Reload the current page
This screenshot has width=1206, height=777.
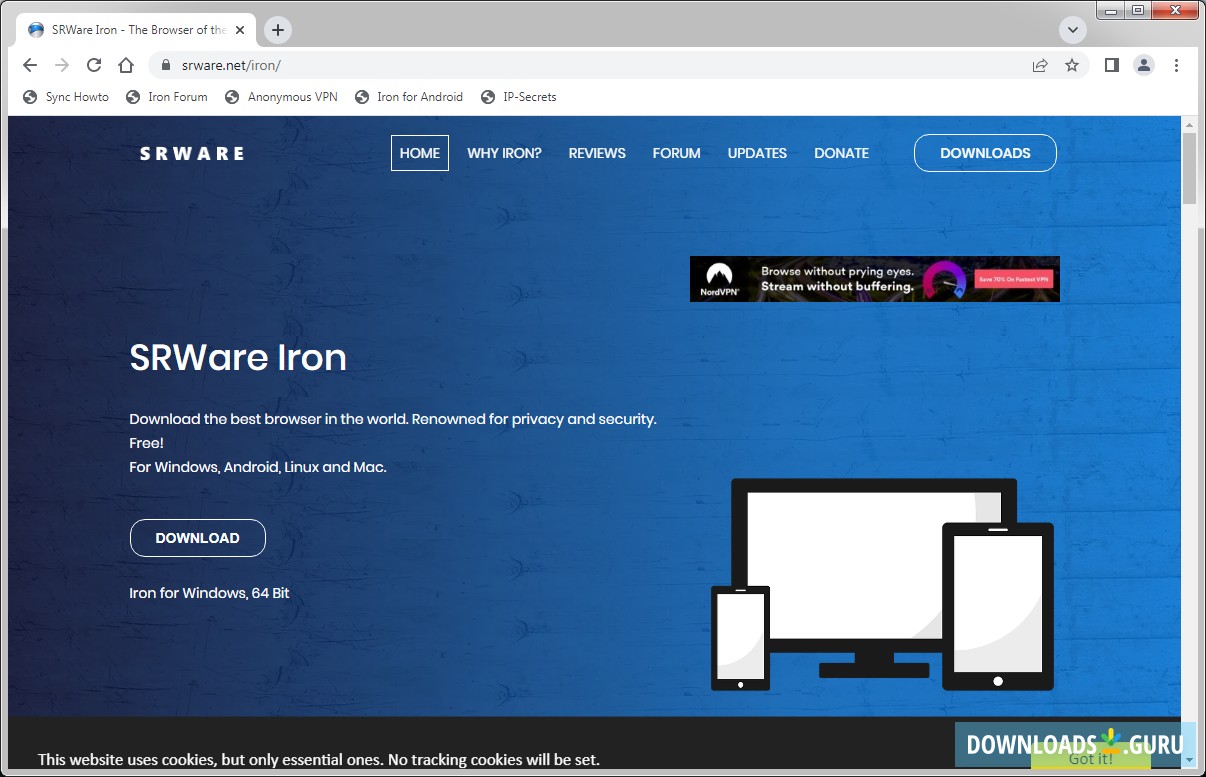(94, 65)
